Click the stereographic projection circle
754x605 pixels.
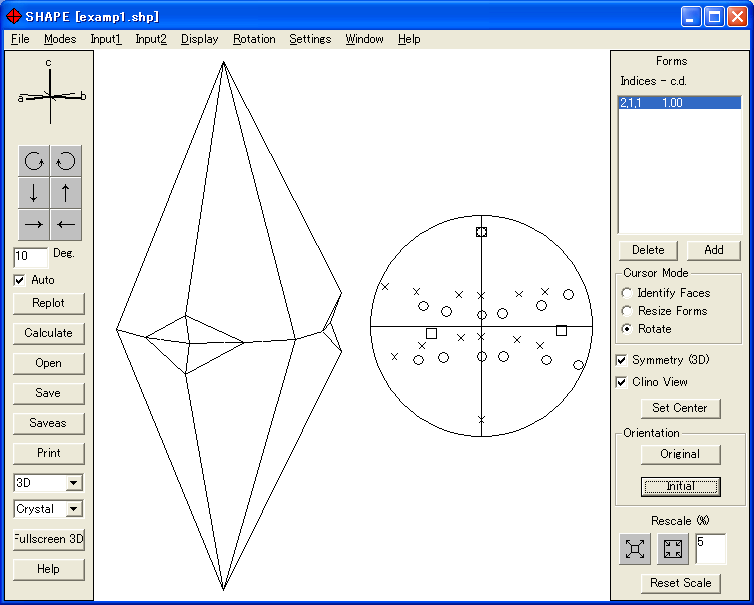[481, 326]
